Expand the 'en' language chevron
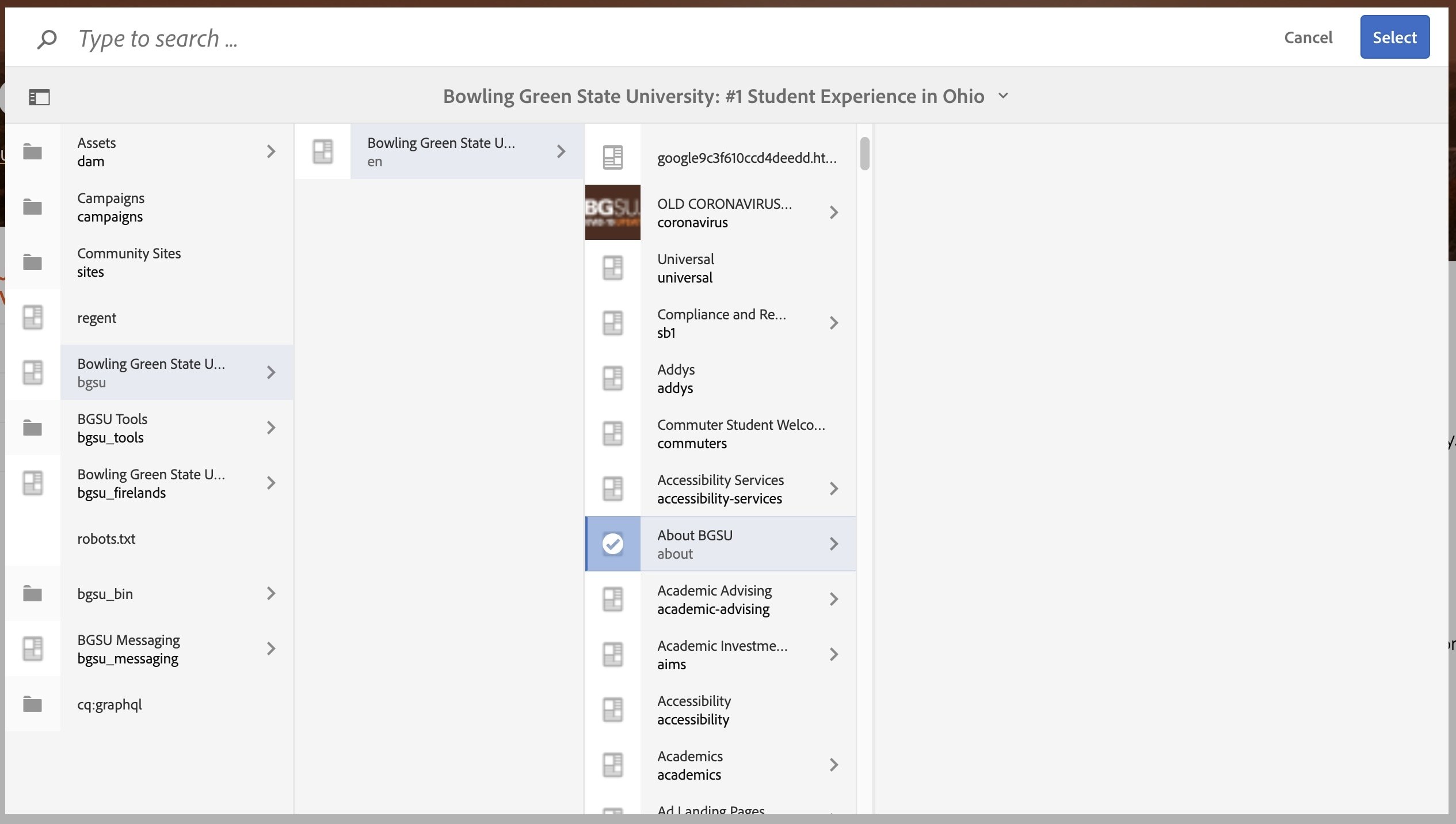Viewport: 1456px width, 824px height. point(561,151)
